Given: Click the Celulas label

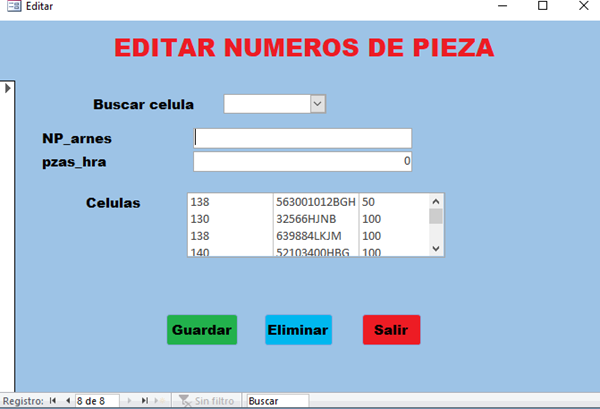Looking at the screenshot, I should (x=113, y=203).
